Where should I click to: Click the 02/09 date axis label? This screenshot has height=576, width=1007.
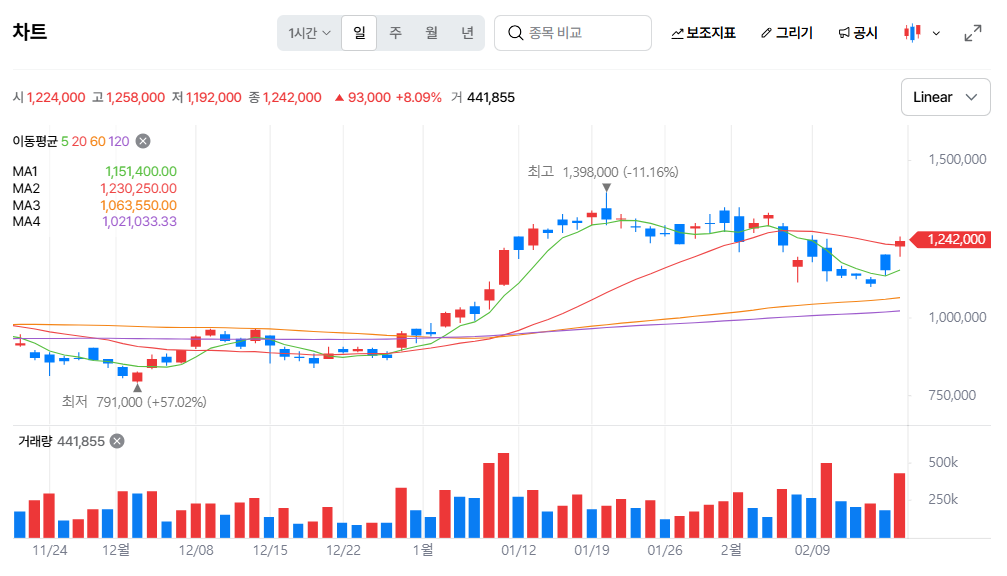[812, 550]
